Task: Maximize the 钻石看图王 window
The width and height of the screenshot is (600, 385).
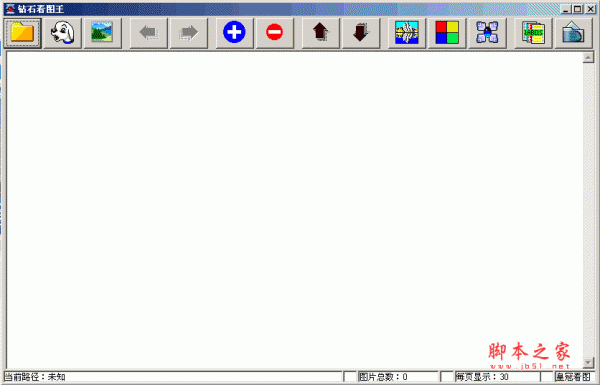Action: (x=578, y=9)
